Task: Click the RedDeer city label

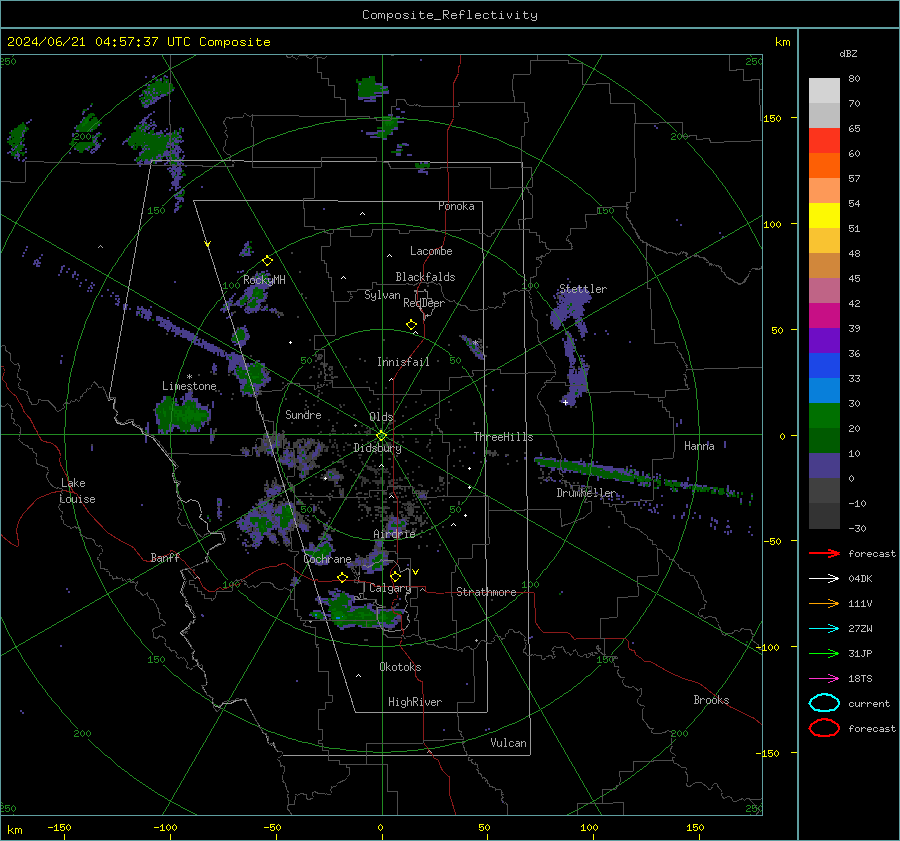Action: coord(424,303)
